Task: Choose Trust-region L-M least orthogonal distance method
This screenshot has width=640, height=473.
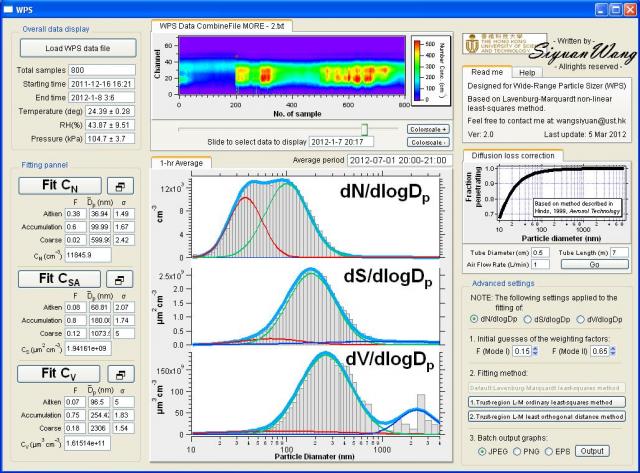Action: 547,417
